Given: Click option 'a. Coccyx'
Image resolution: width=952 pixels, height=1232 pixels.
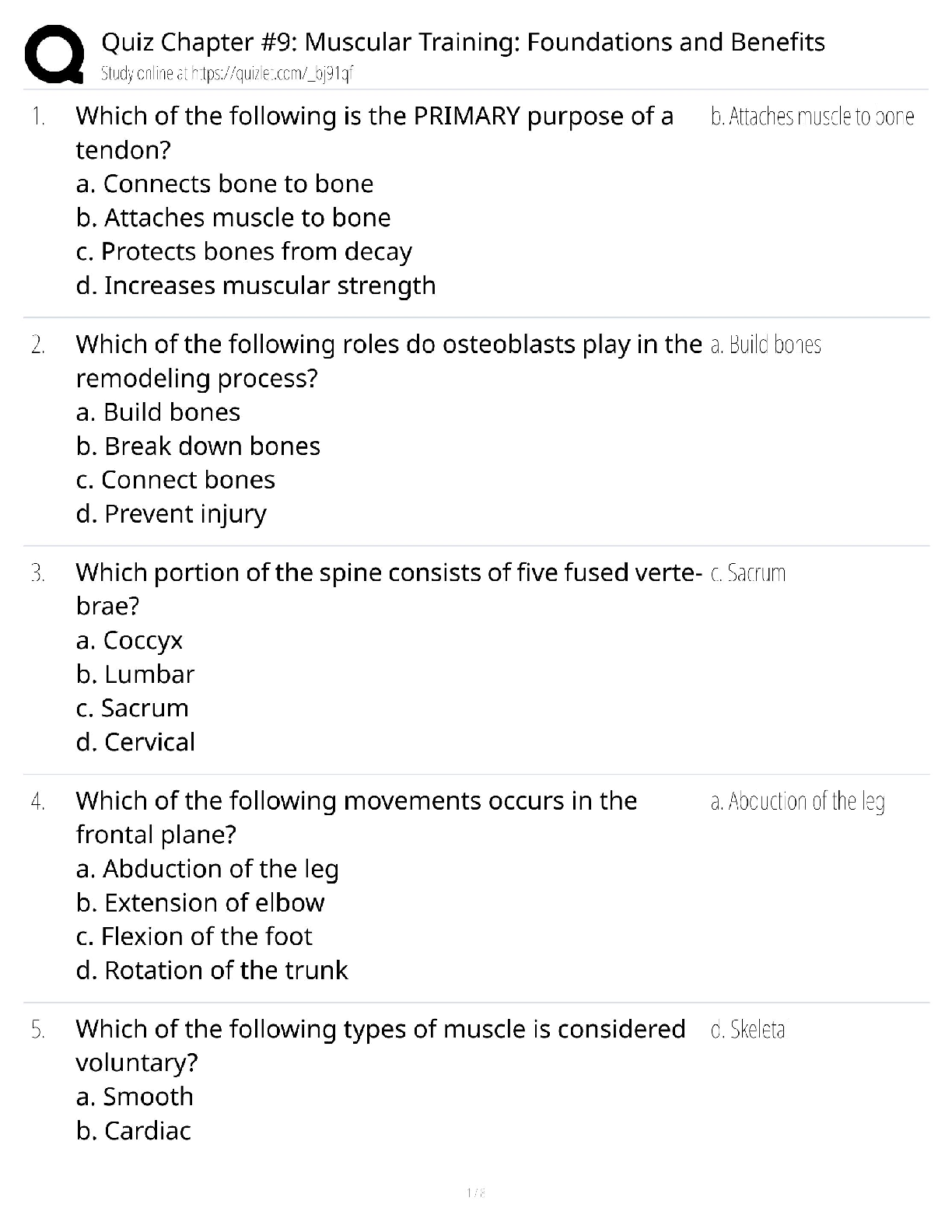Looking at the screenshot, I should pos(129,641).
